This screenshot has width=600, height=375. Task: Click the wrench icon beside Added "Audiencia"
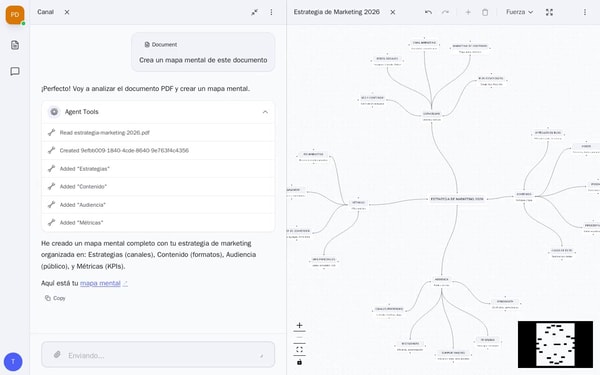tap(51, 205)
